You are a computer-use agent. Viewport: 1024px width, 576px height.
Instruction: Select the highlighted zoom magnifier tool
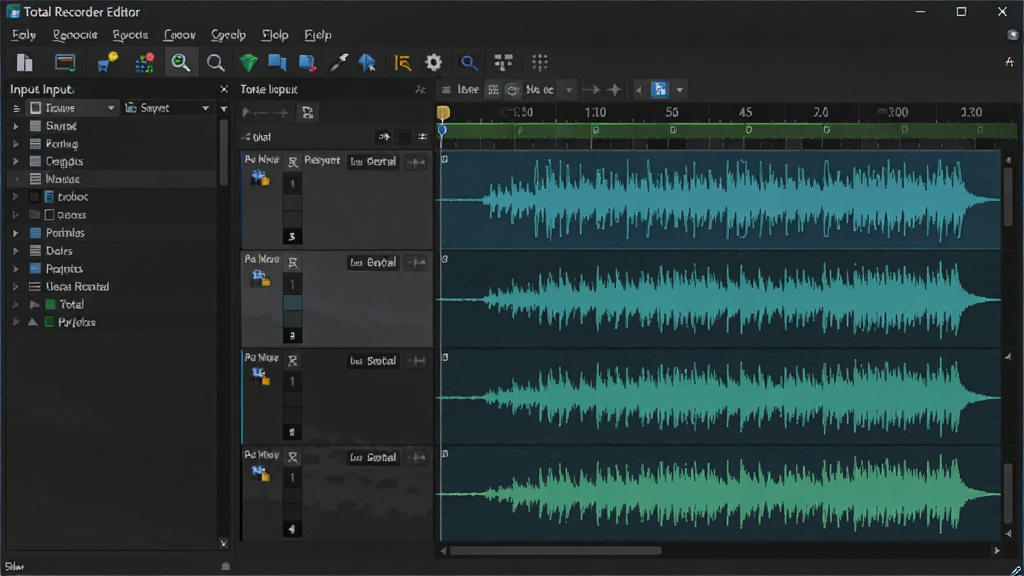[181, 63]
